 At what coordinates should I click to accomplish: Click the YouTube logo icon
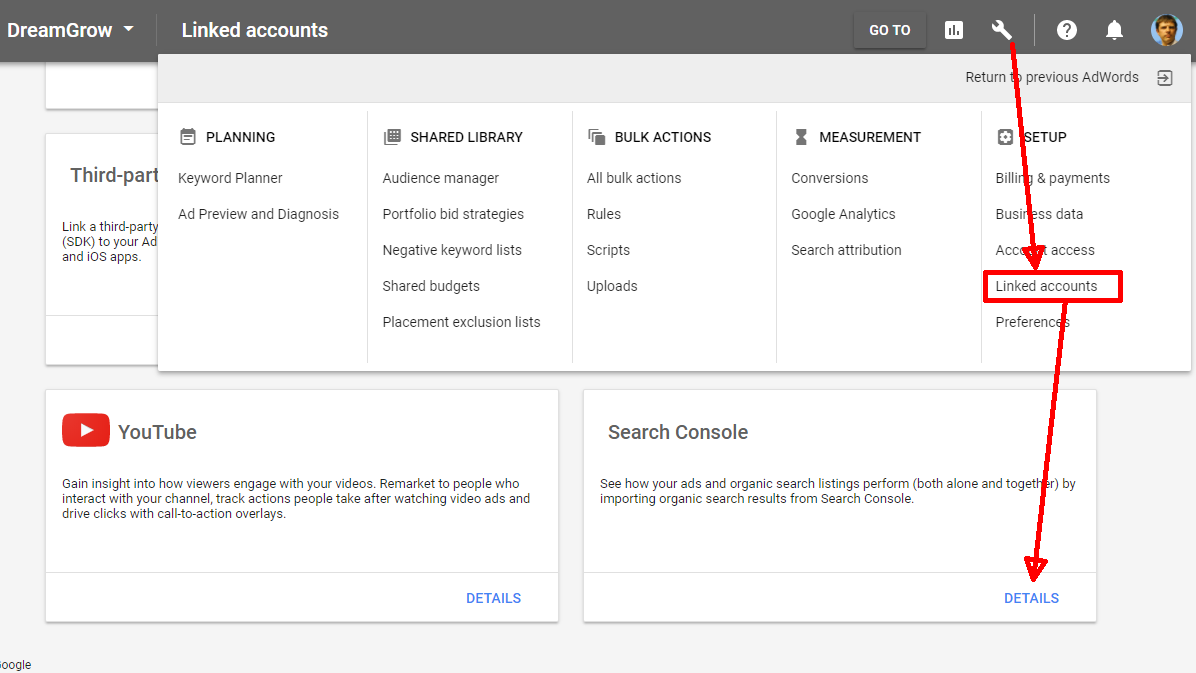(x=86, y=431)
